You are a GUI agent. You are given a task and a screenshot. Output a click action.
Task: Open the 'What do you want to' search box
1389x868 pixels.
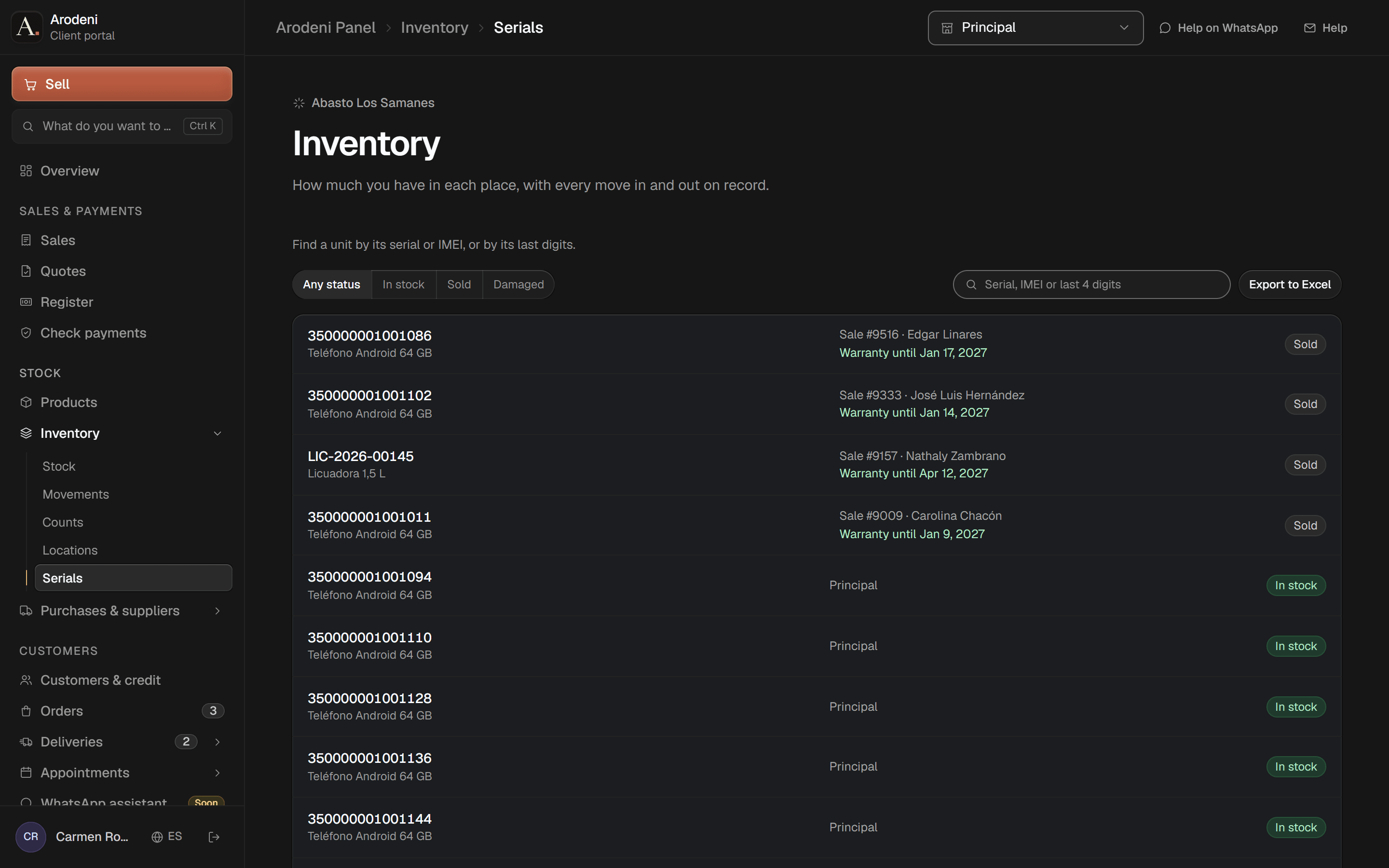tap(122, 126)
